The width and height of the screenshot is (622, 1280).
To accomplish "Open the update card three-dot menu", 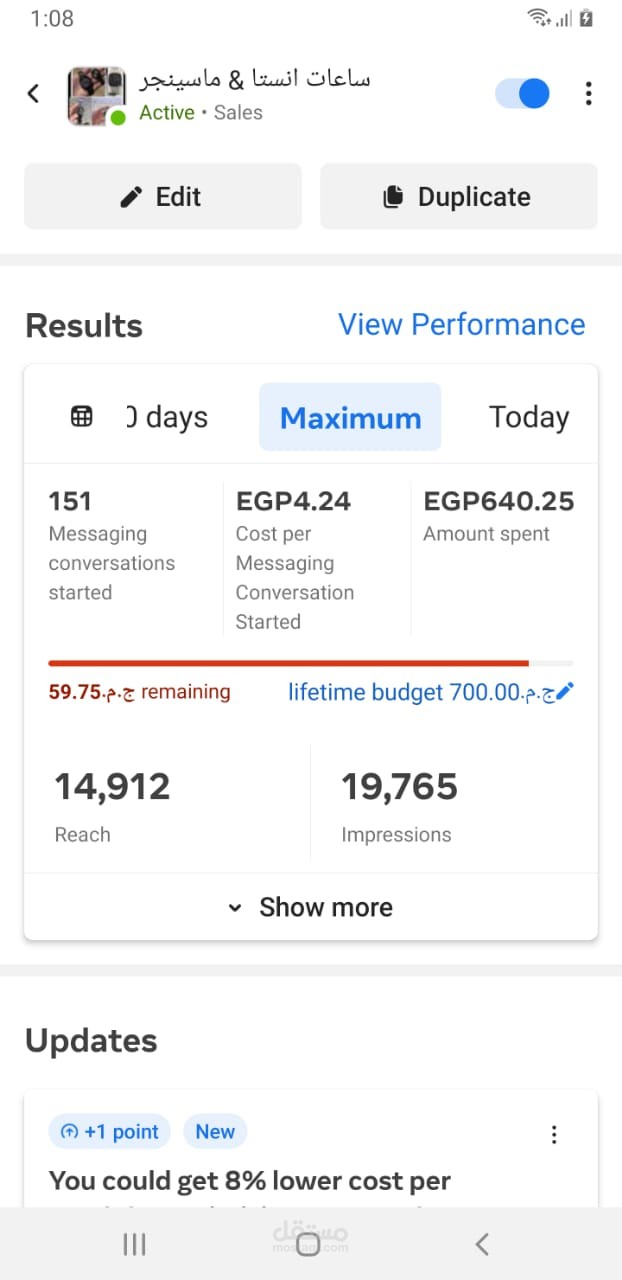I will tap(554, 1134).
